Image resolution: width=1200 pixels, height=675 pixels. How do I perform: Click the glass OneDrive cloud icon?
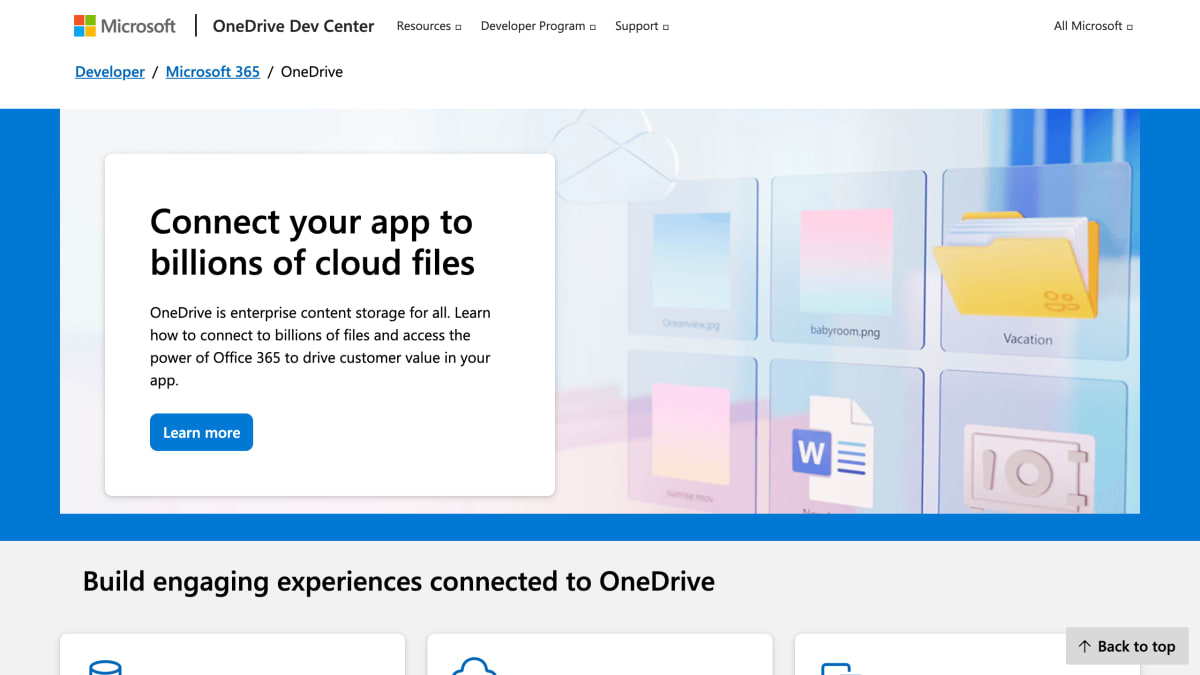(616, 158)
